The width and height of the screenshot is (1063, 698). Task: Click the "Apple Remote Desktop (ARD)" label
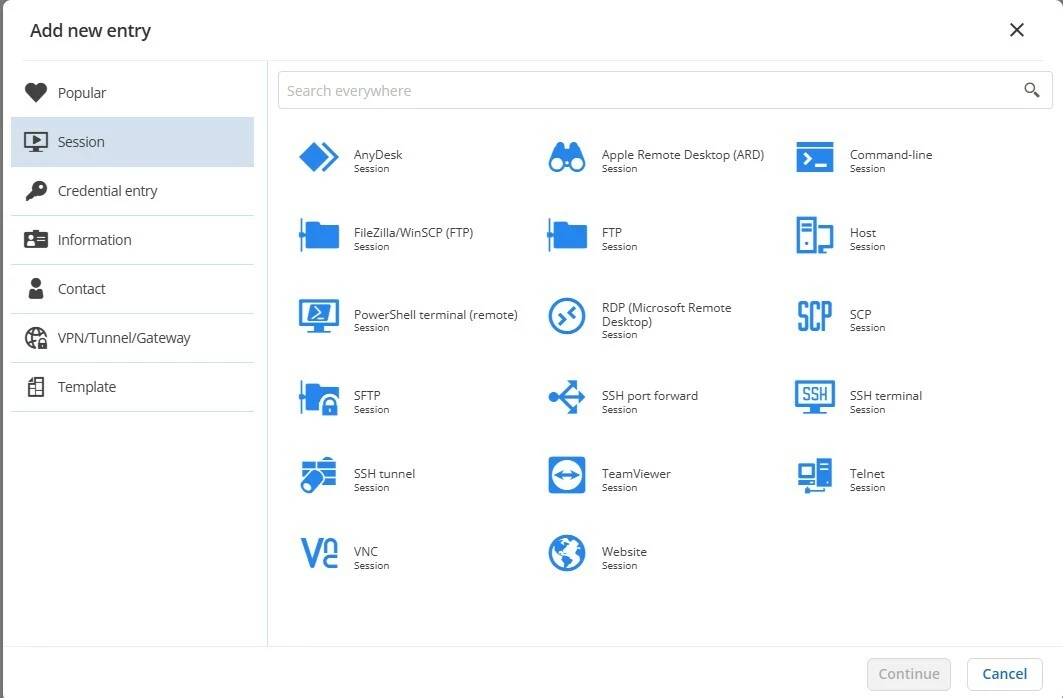[x=683, y=155]
